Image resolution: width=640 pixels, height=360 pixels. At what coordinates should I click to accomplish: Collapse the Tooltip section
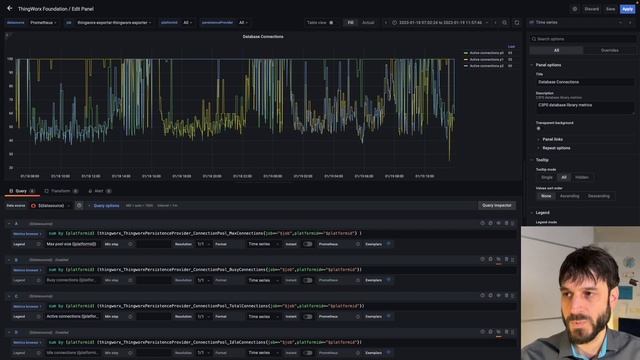pos(542,160)
